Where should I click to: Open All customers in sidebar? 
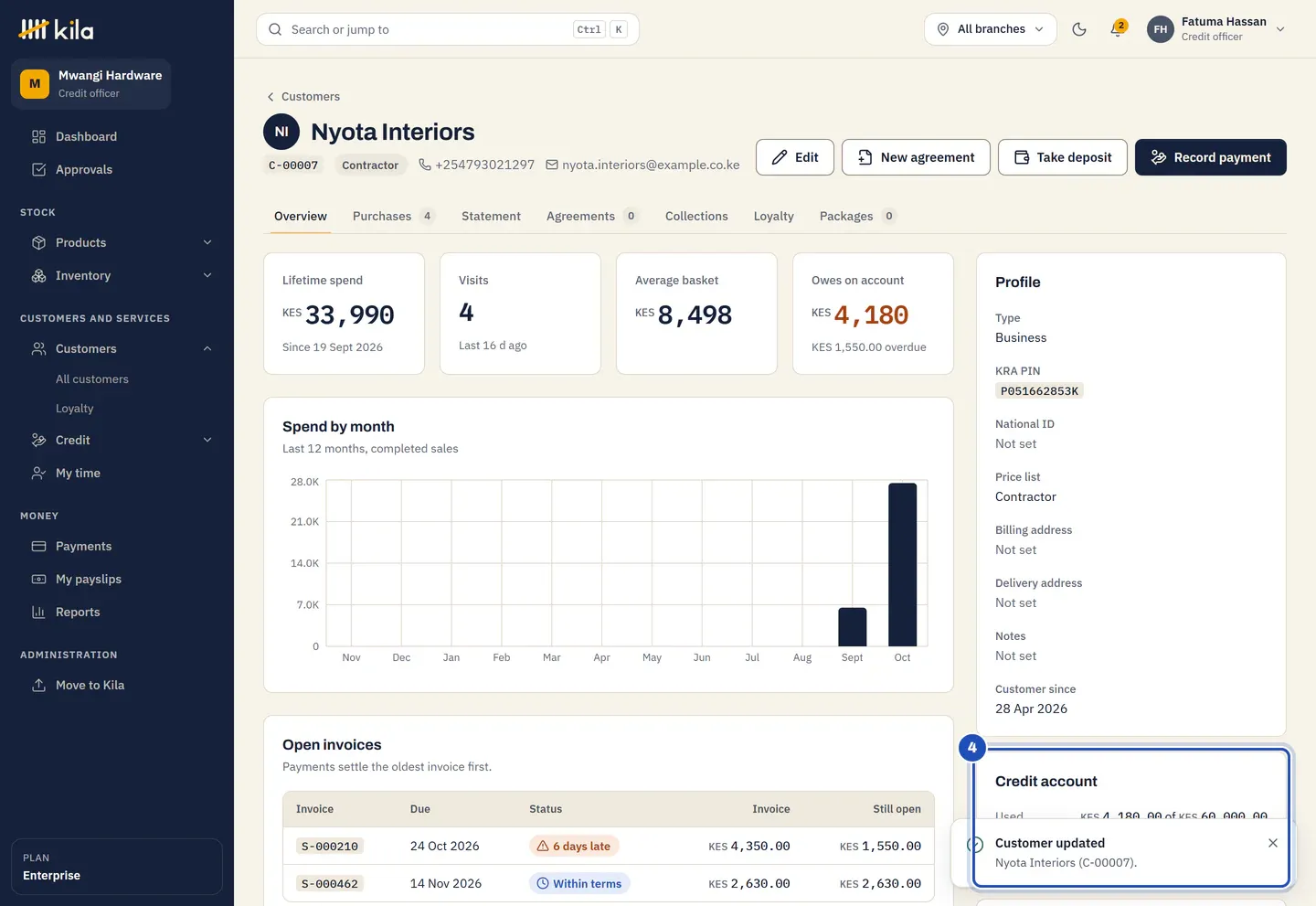click(x=92, y=378)
